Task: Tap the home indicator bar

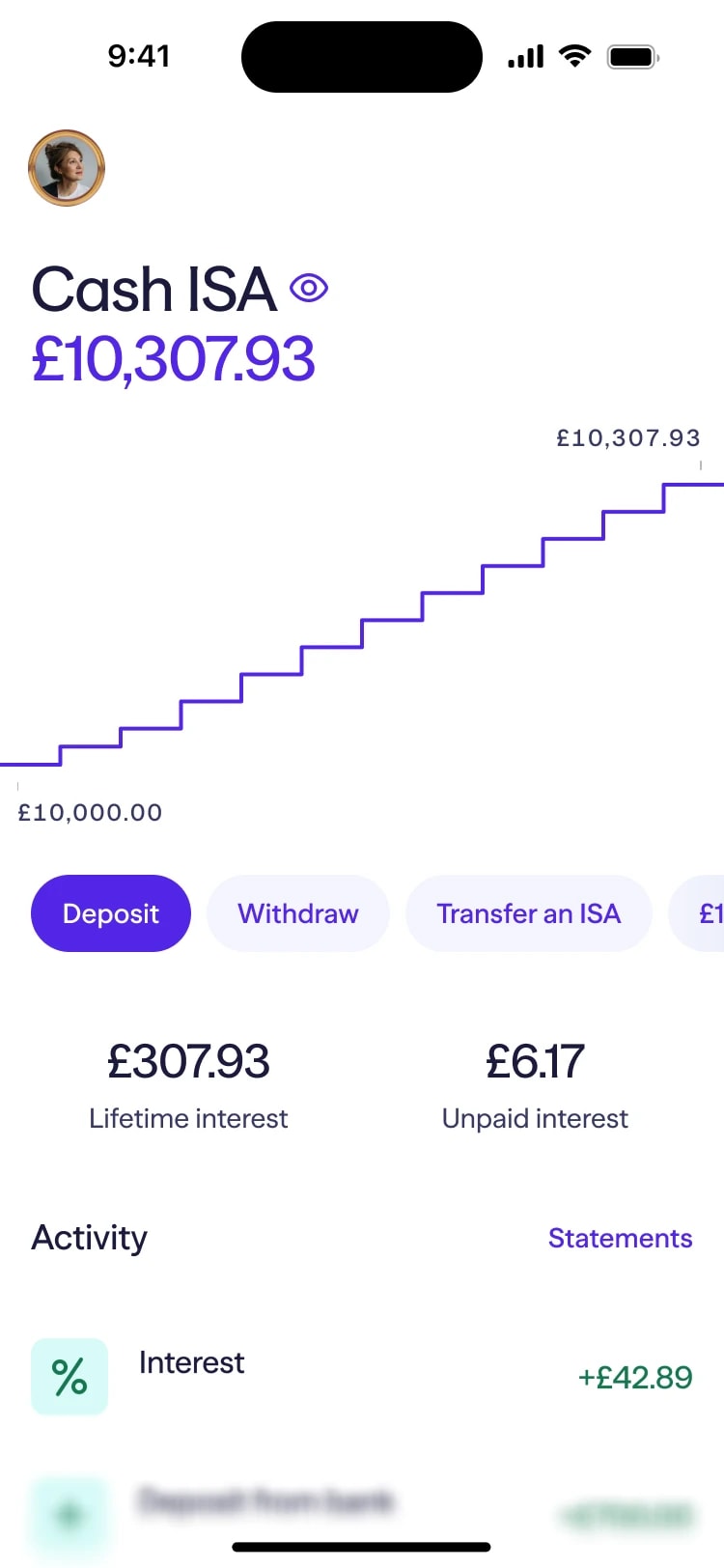Action: coord(362,1547)
